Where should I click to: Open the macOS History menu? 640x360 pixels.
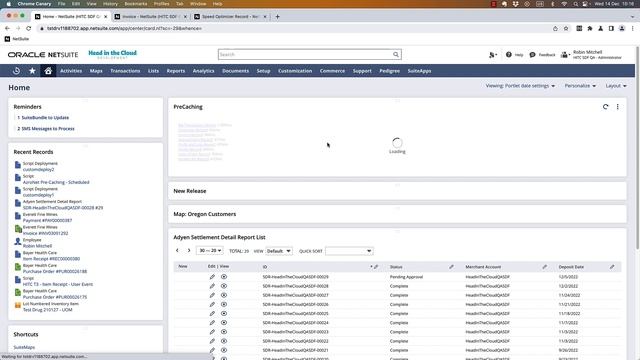(110, 4)
